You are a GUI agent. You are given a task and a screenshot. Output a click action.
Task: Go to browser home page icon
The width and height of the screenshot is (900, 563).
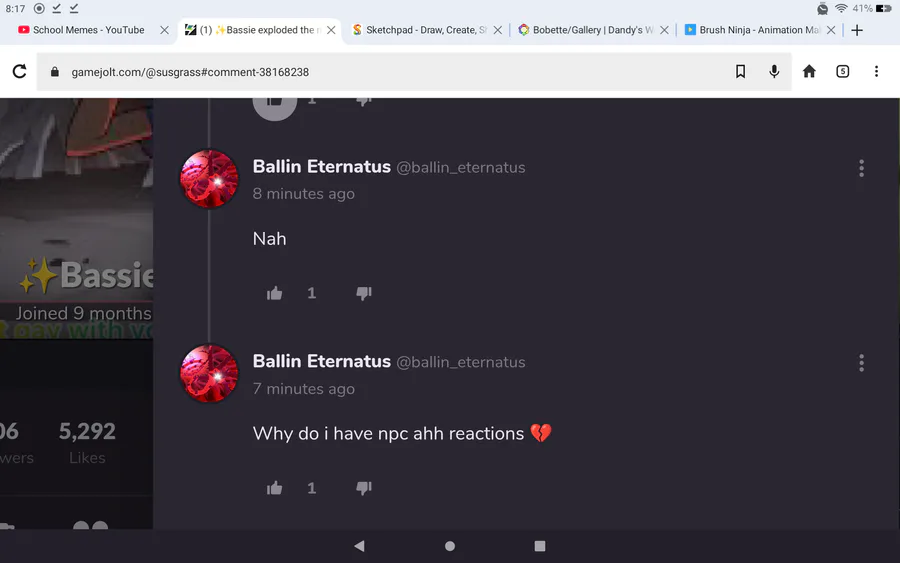pos(809,71)
